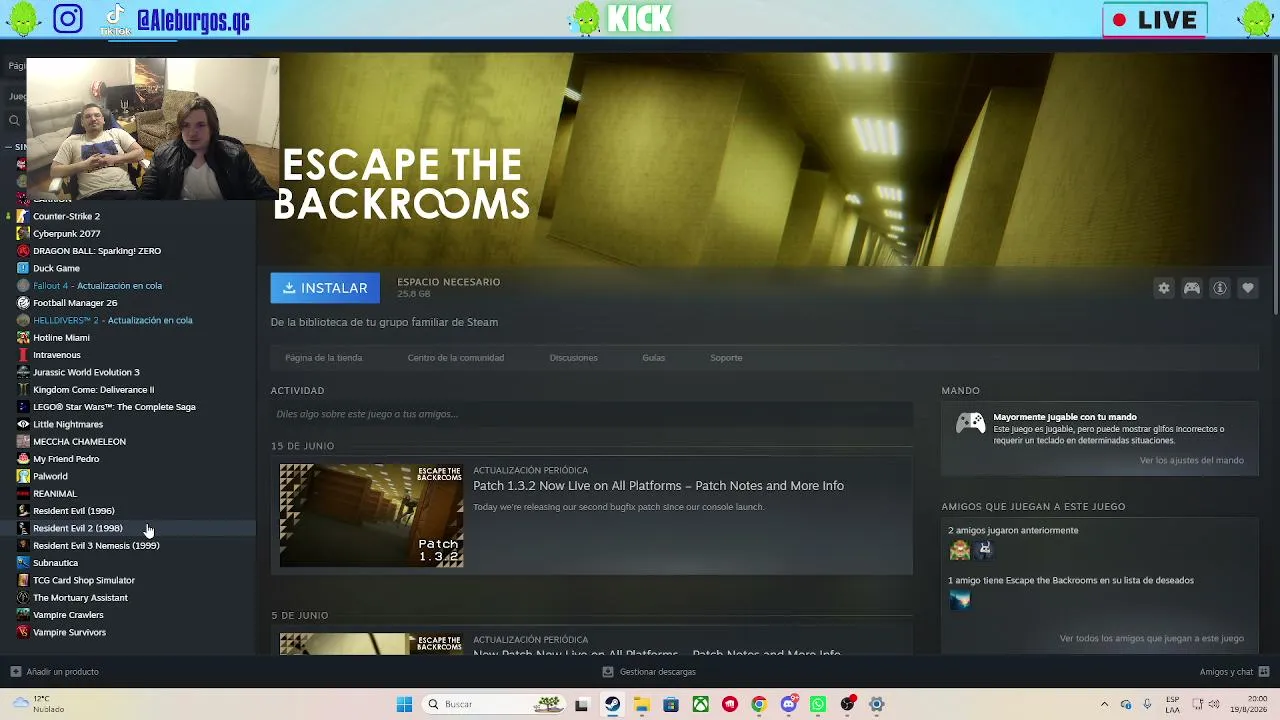Open OBS Studio from taskbar
This screenshot has height=720, width=1280.
tap(848, 704)
